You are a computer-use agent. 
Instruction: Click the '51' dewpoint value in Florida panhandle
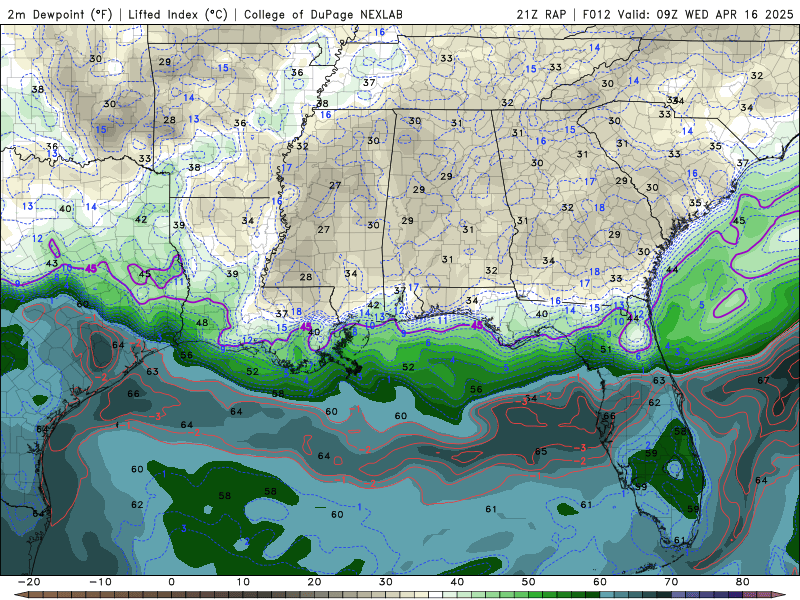[x=606, y=349]
